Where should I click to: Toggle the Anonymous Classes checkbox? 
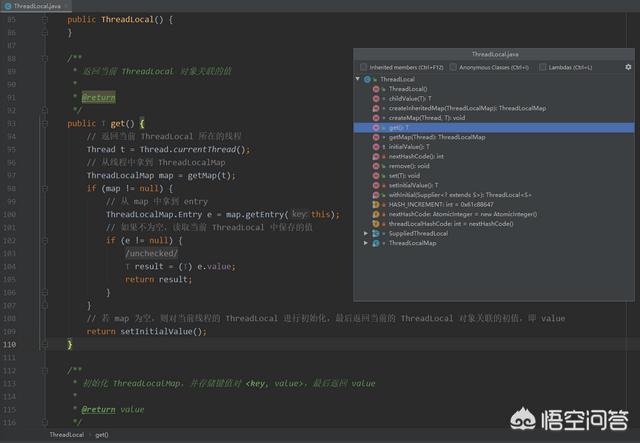(x=453, y=67)
